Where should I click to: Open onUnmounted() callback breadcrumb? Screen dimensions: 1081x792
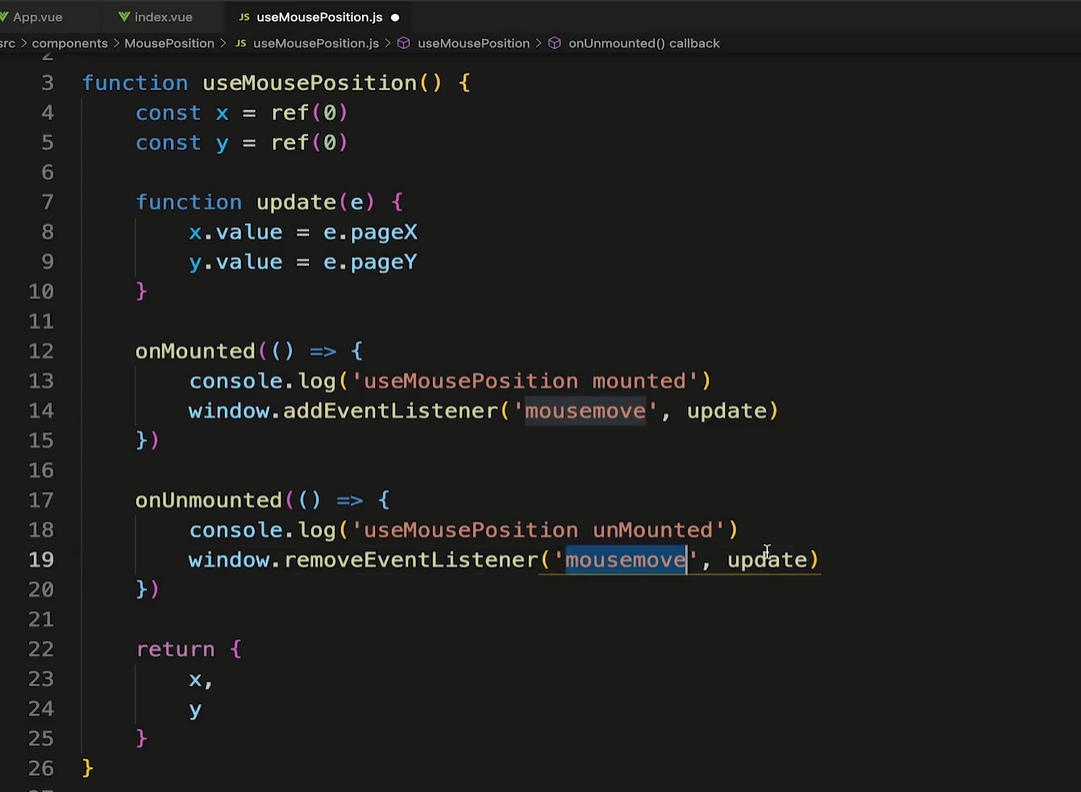[x=644, y=43]
